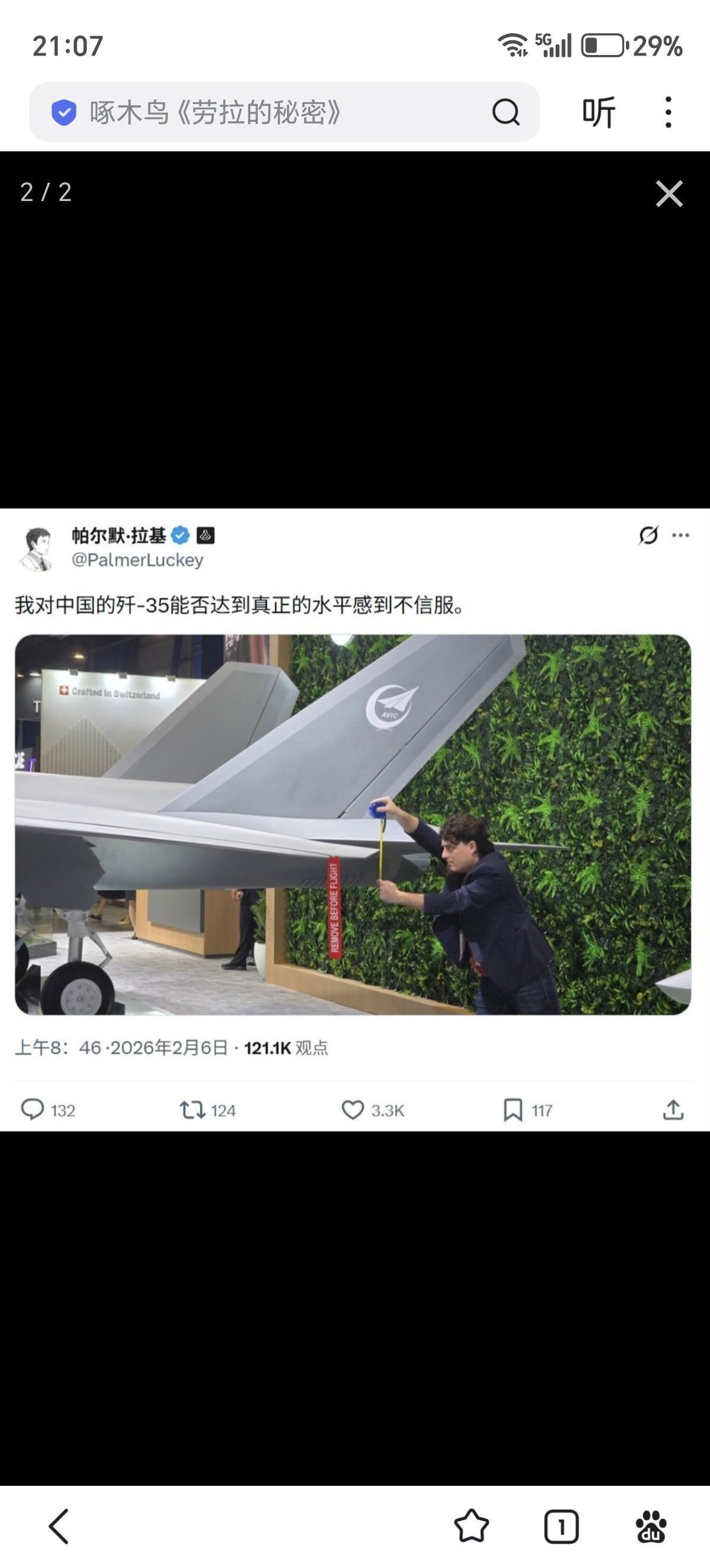Tap the author's avatar picture
Viewport: 710px width, 1568px height.
(x=38, y=549)
